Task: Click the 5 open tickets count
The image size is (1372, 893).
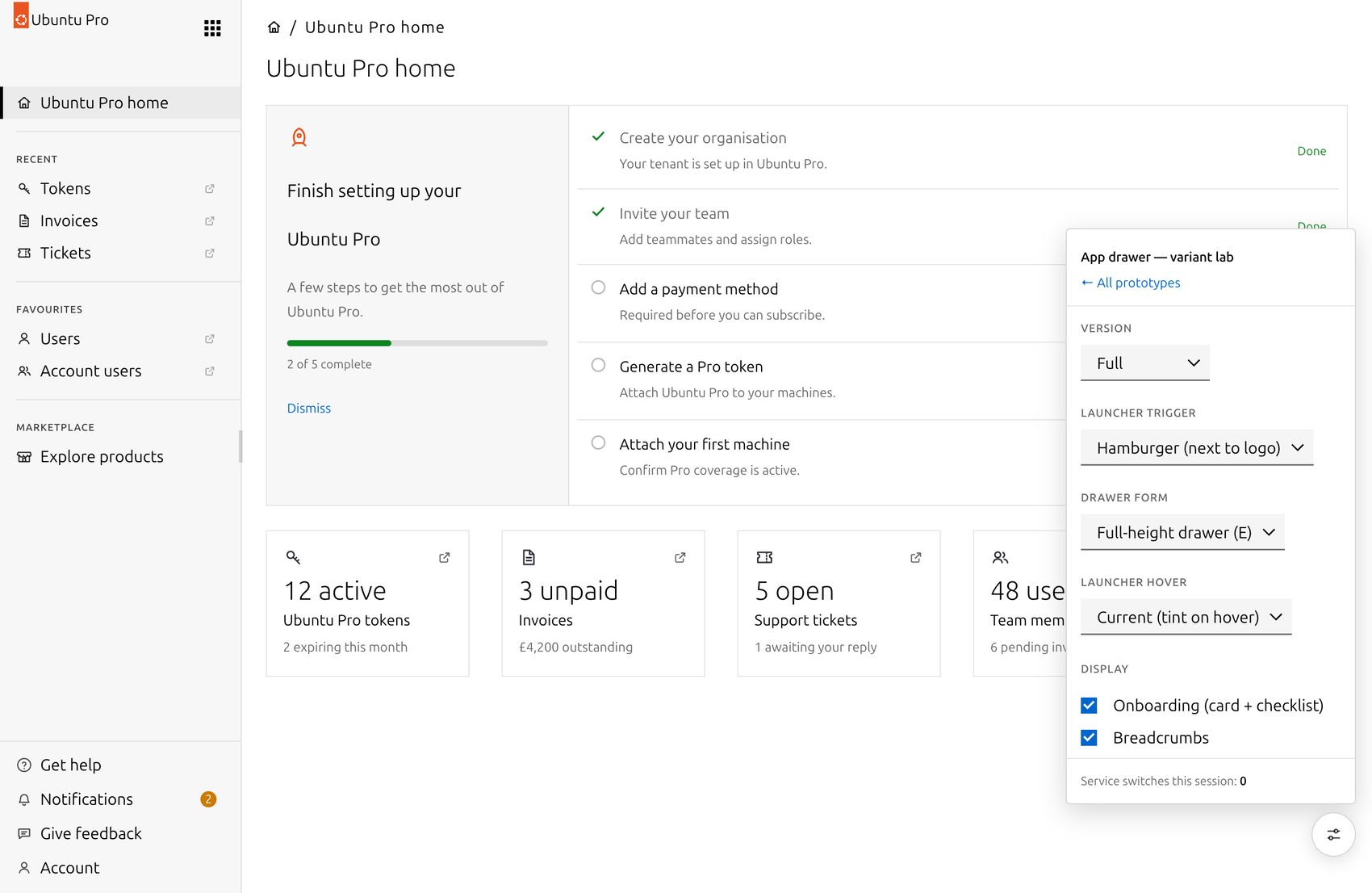Action: click(794, 591)
